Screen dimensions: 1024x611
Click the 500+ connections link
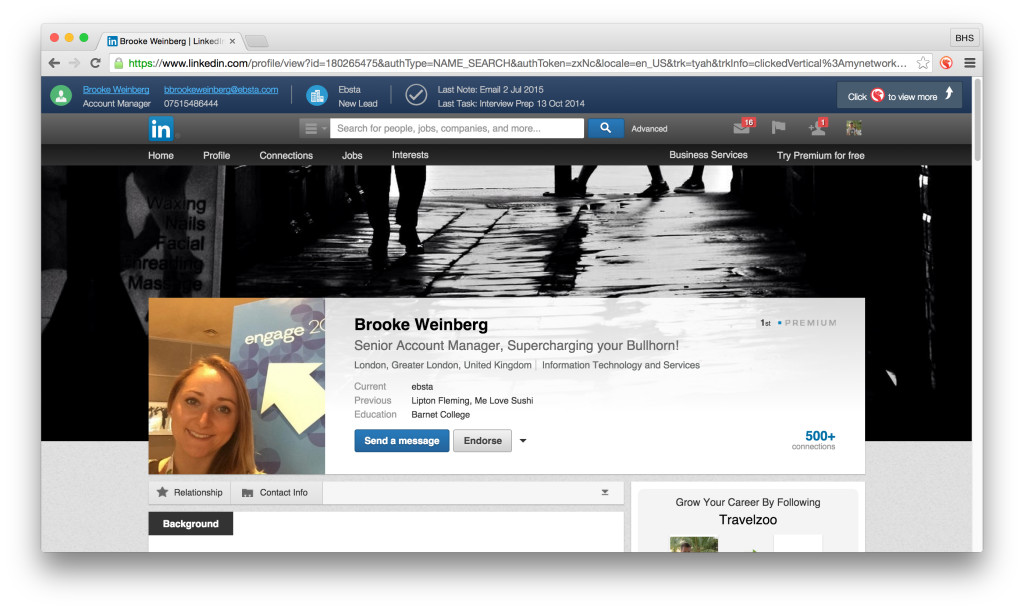tap(819, 439)
